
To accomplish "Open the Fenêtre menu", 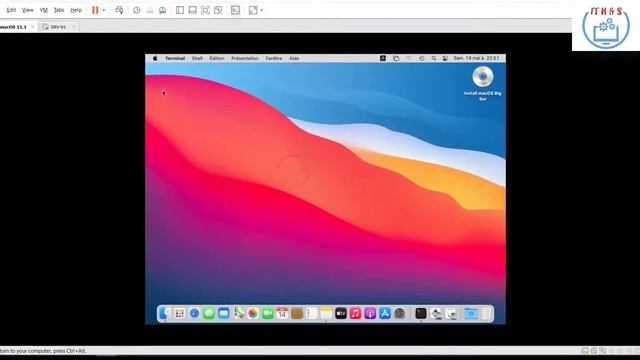I will coord(274,58).
